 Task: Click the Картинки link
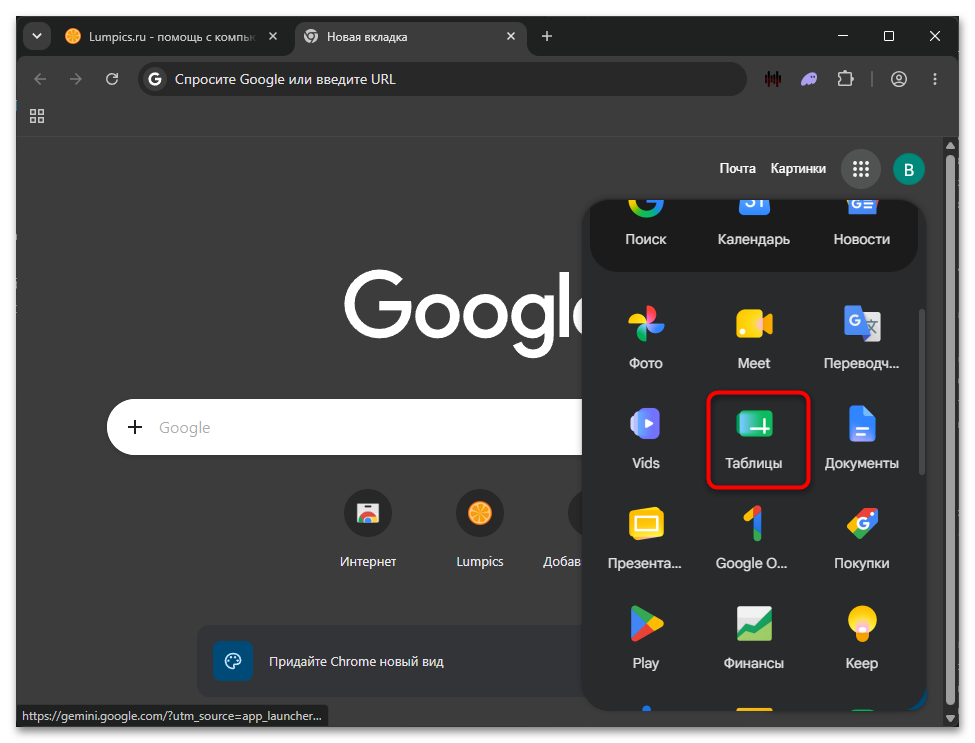pyautogui.click(x=798, y=168)
